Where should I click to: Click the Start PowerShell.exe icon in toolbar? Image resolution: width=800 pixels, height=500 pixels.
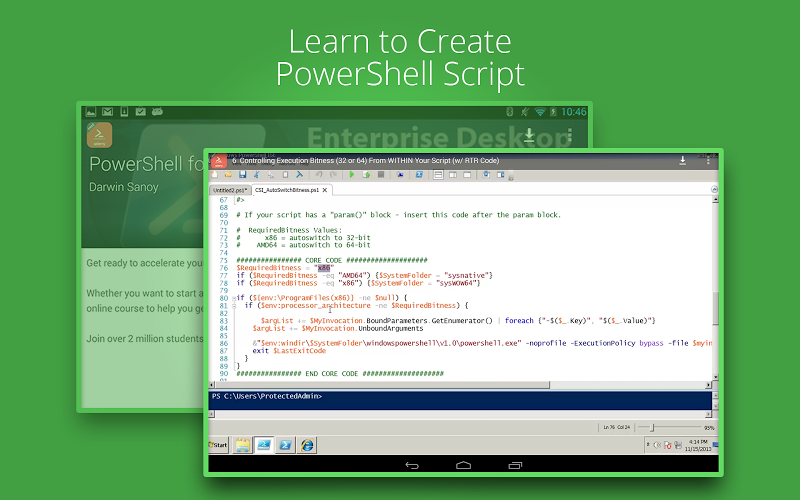(419, 174)
